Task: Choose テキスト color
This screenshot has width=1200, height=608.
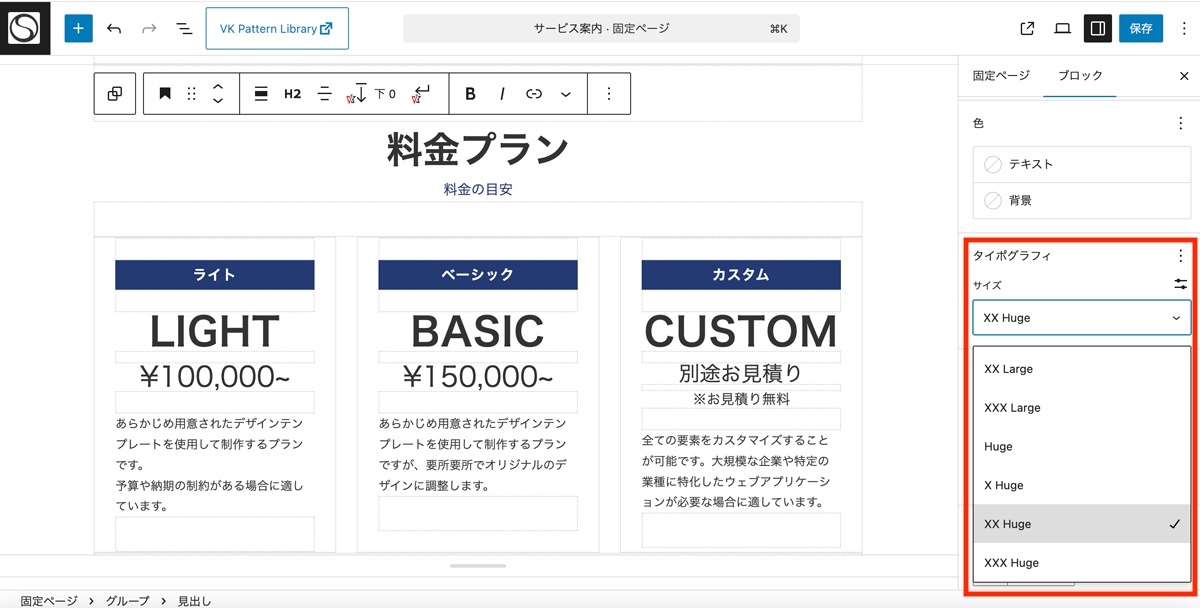Action: click(x=1082, y=164)
